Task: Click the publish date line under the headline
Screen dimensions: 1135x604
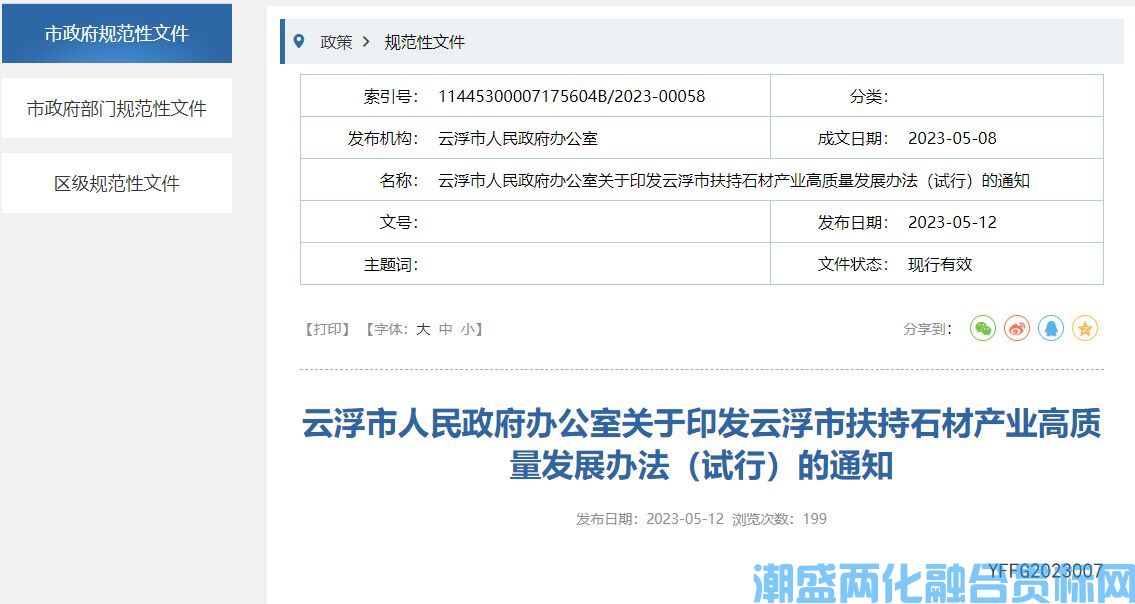Action: point(650,519)
